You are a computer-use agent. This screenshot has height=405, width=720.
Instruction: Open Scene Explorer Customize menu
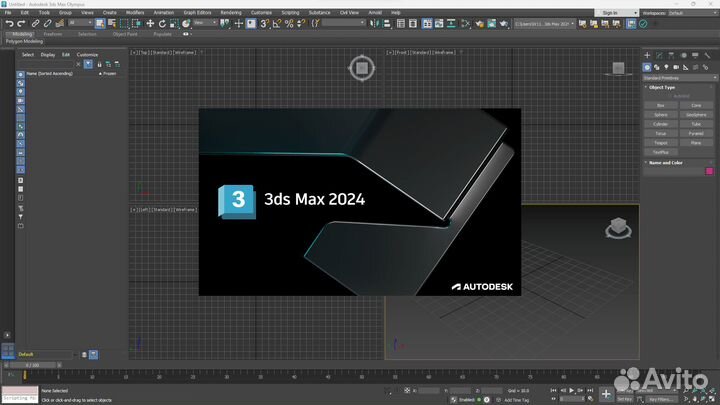87,55
